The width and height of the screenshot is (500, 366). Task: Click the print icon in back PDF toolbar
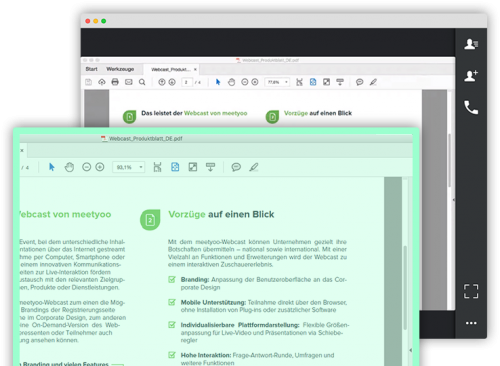coord(115,82)
